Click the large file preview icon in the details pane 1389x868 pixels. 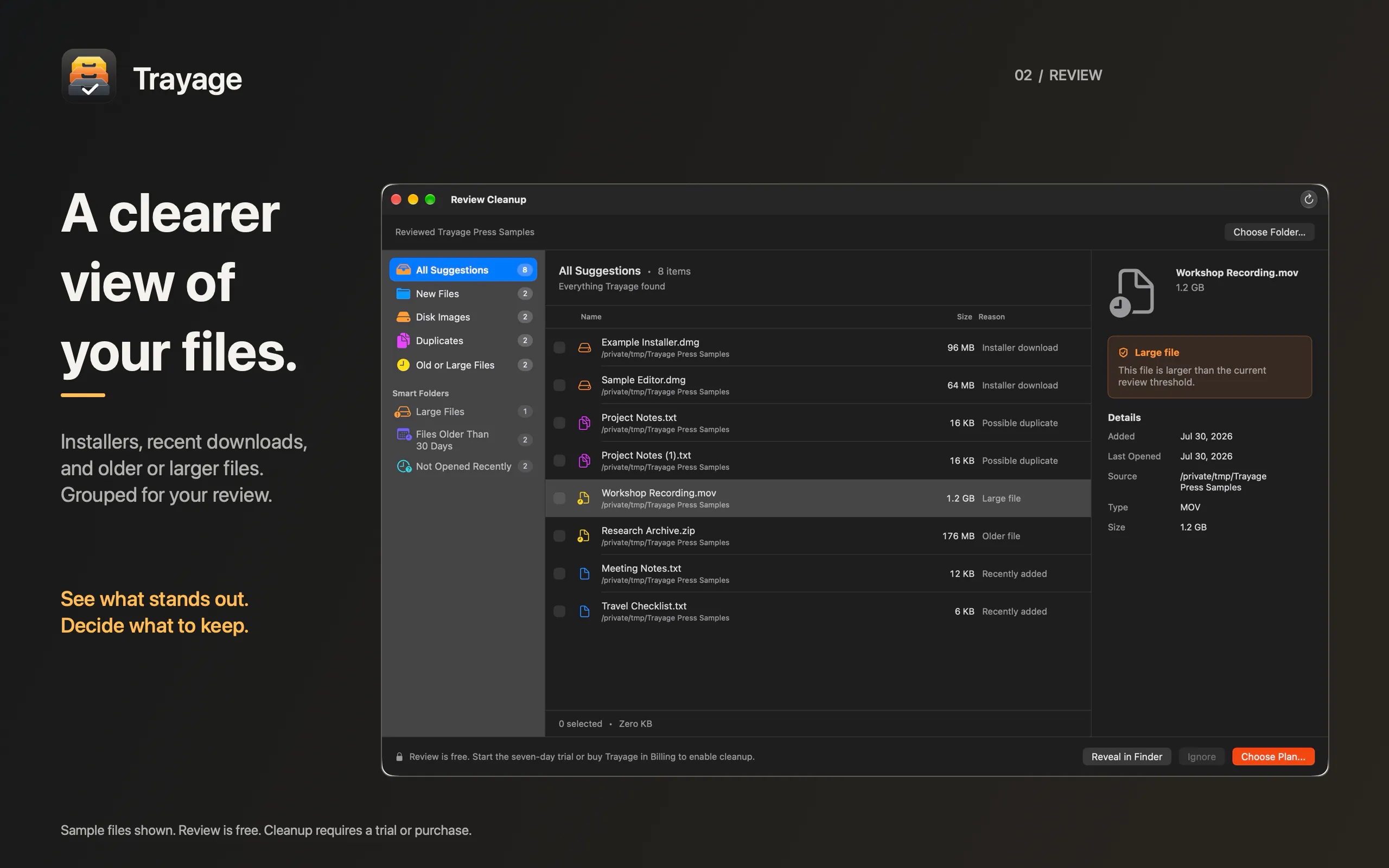coord(1131,293)
